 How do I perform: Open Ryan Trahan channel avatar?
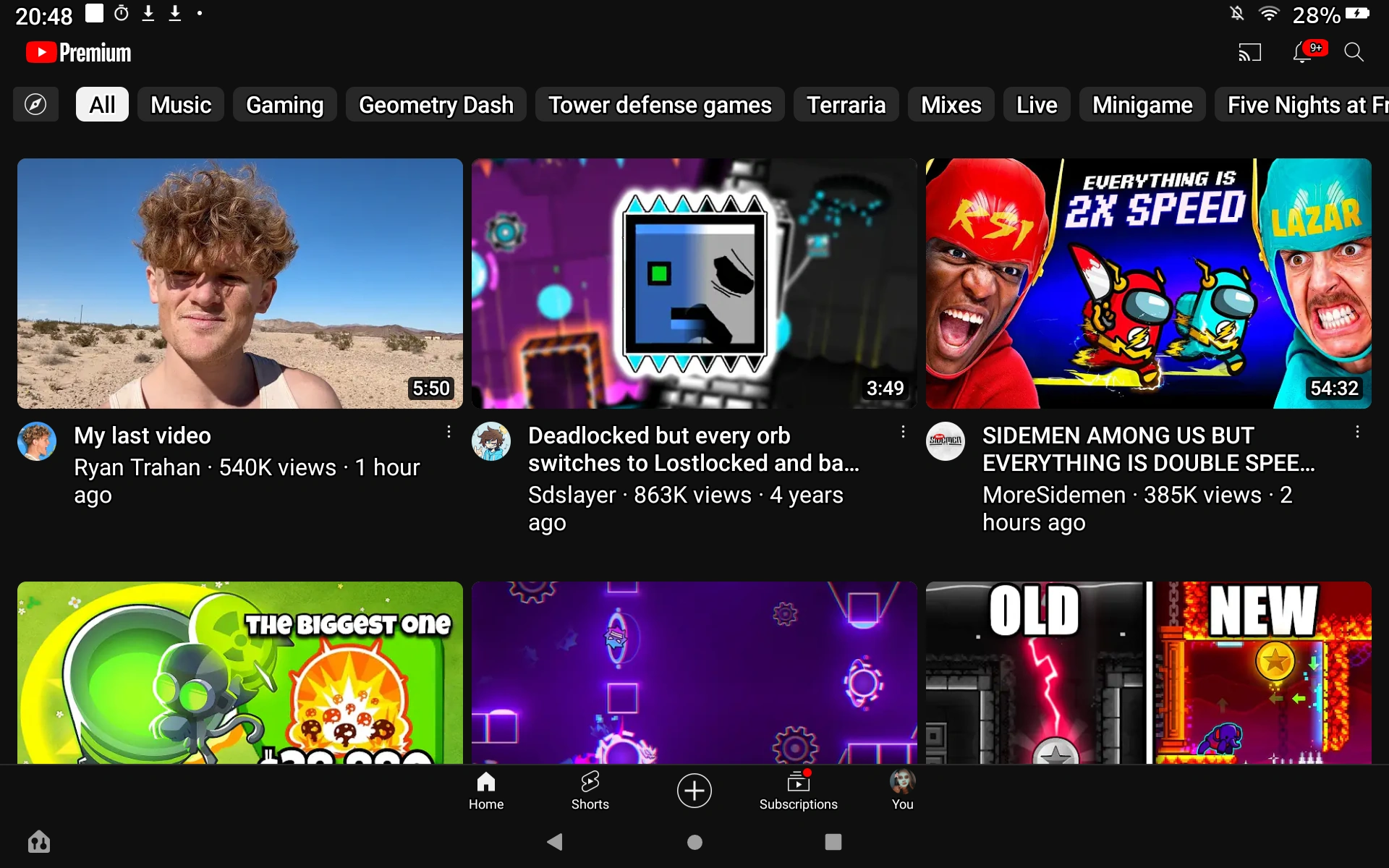pos(37,441)
